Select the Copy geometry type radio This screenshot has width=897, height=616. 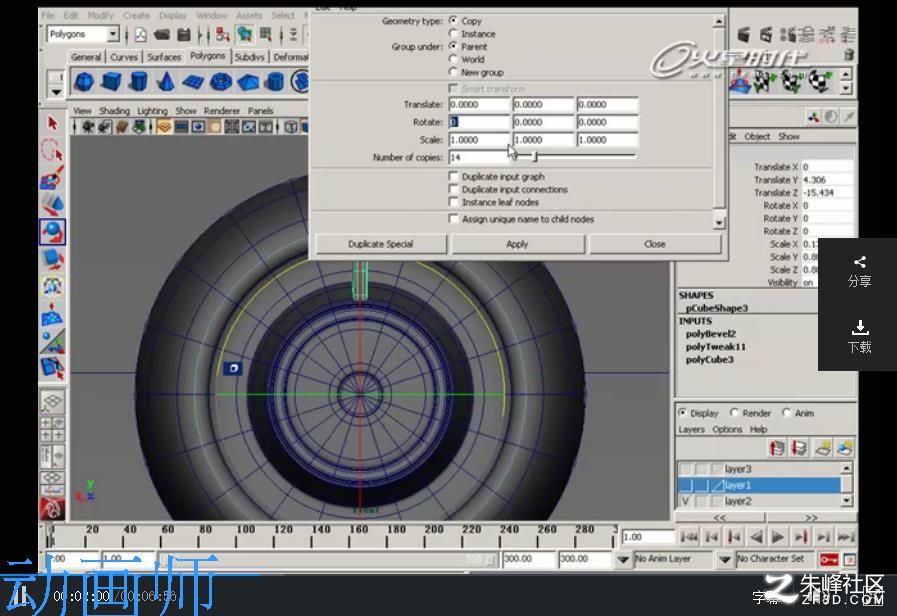click(x=454, y=21)
